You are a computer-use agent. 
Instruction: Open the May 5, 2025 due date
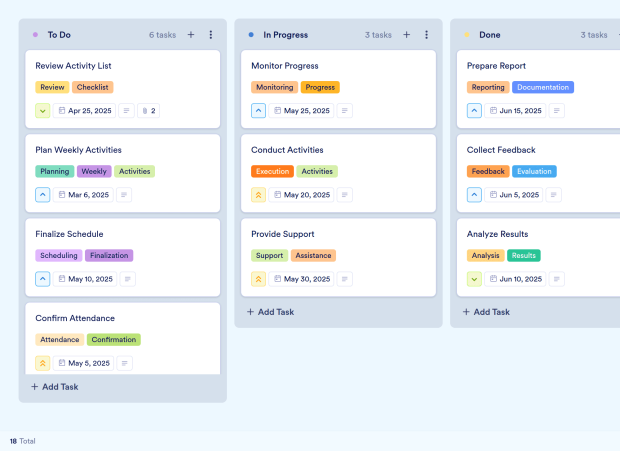[x=83, y=363]
